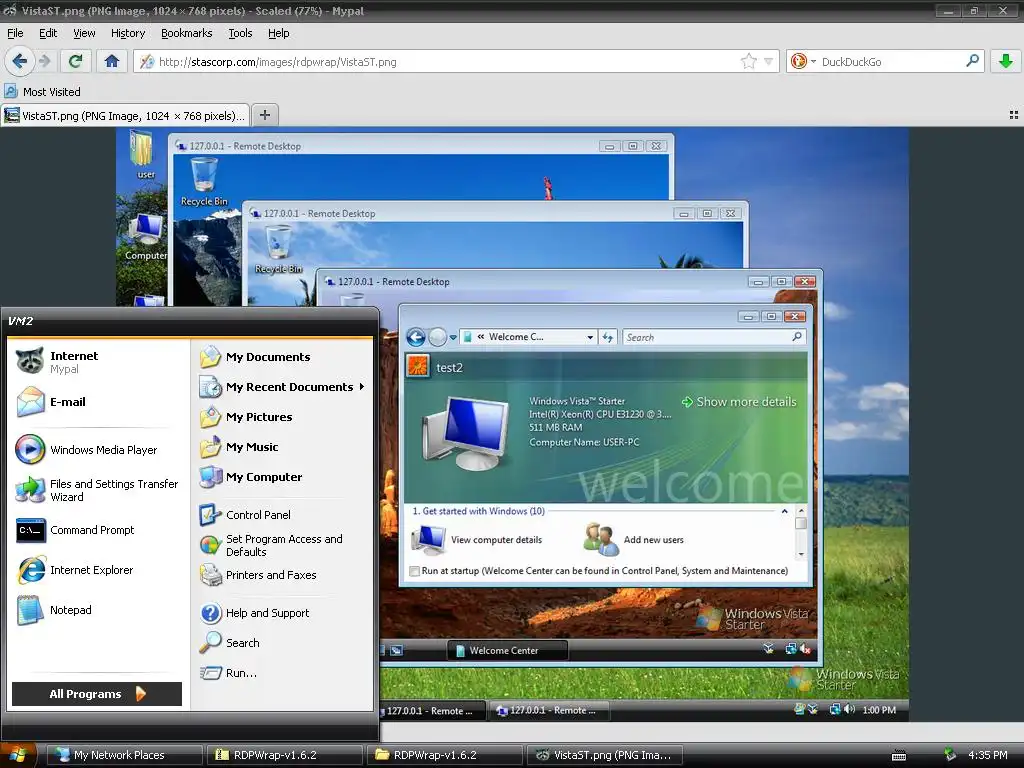Go to the home page icon
Screen dimensions: 1024x768
[x=112, y=61]
